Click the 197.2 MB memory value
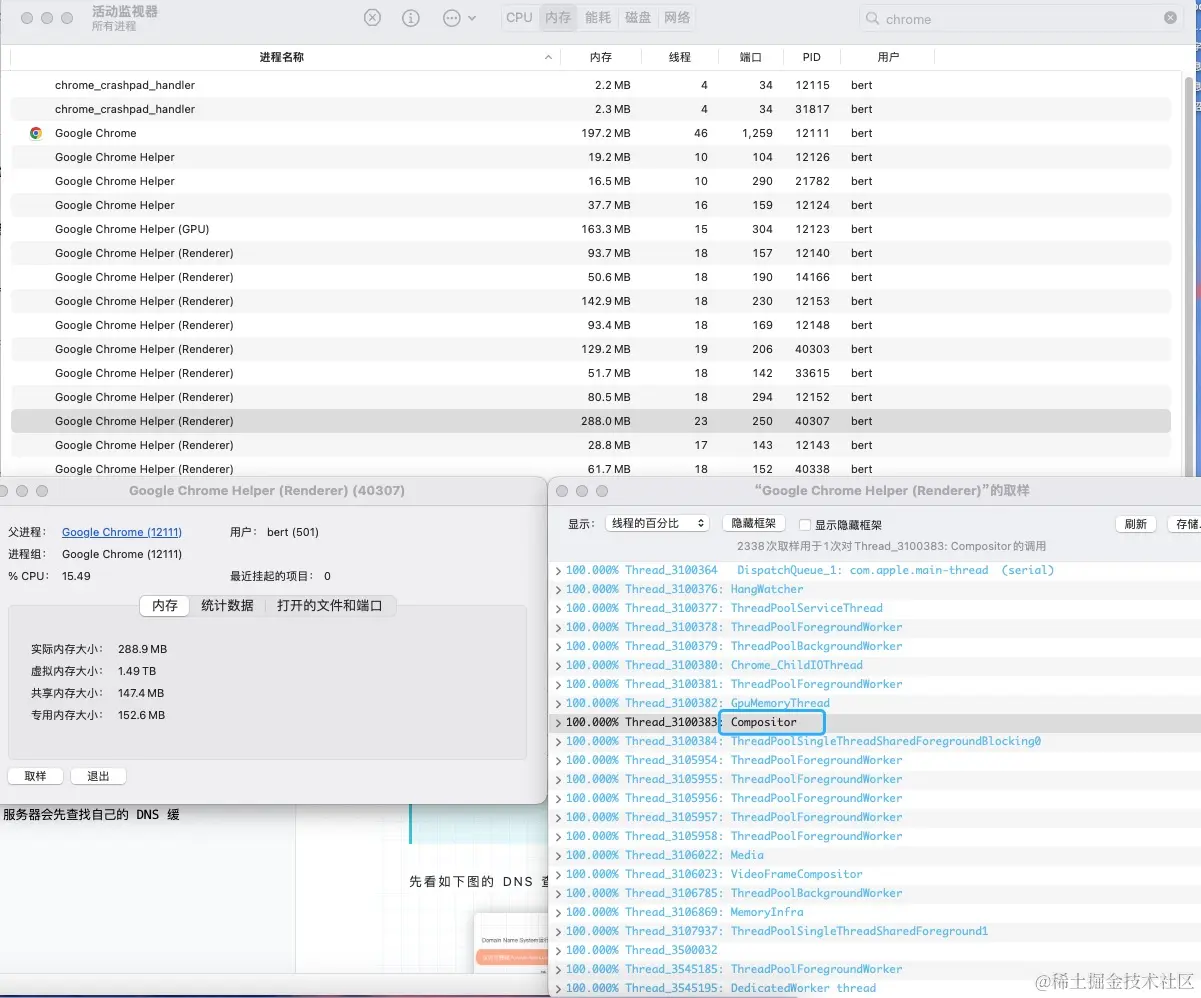 [605, 133]
